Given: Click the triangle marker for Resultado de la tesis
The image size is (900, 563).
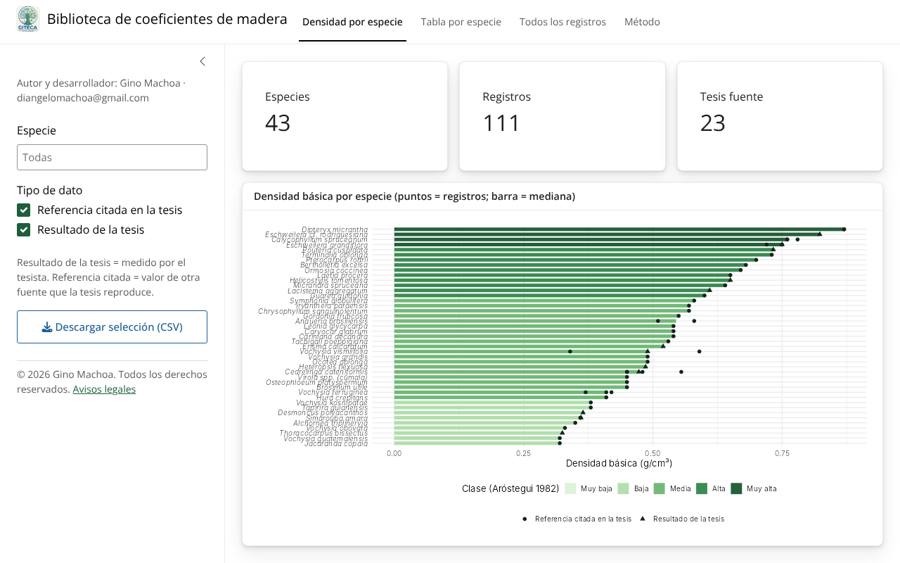Looking at the screenshot, I should point(642,518).
